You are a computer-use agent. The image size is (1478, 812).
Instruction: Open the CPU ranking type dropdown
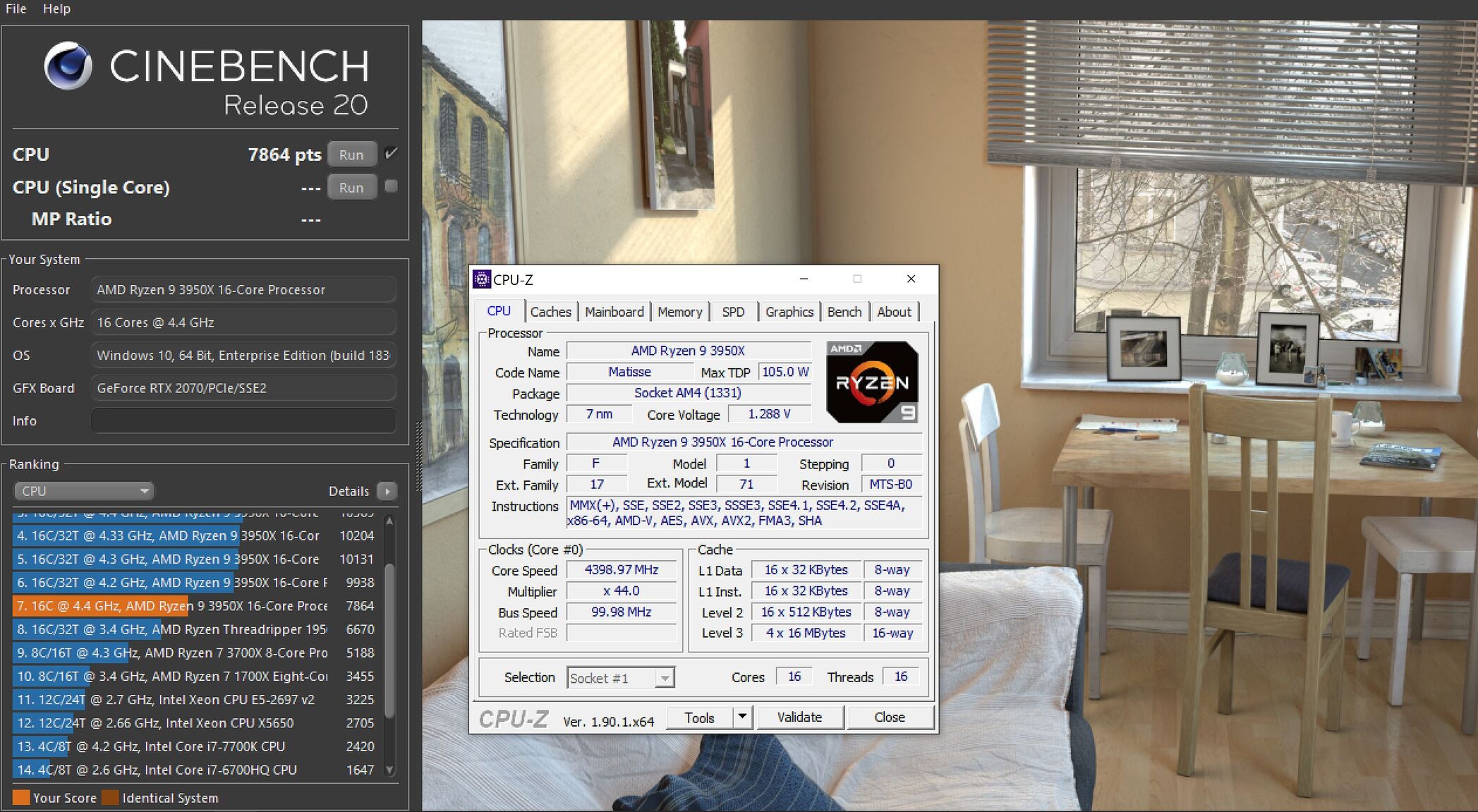[84, 491]
